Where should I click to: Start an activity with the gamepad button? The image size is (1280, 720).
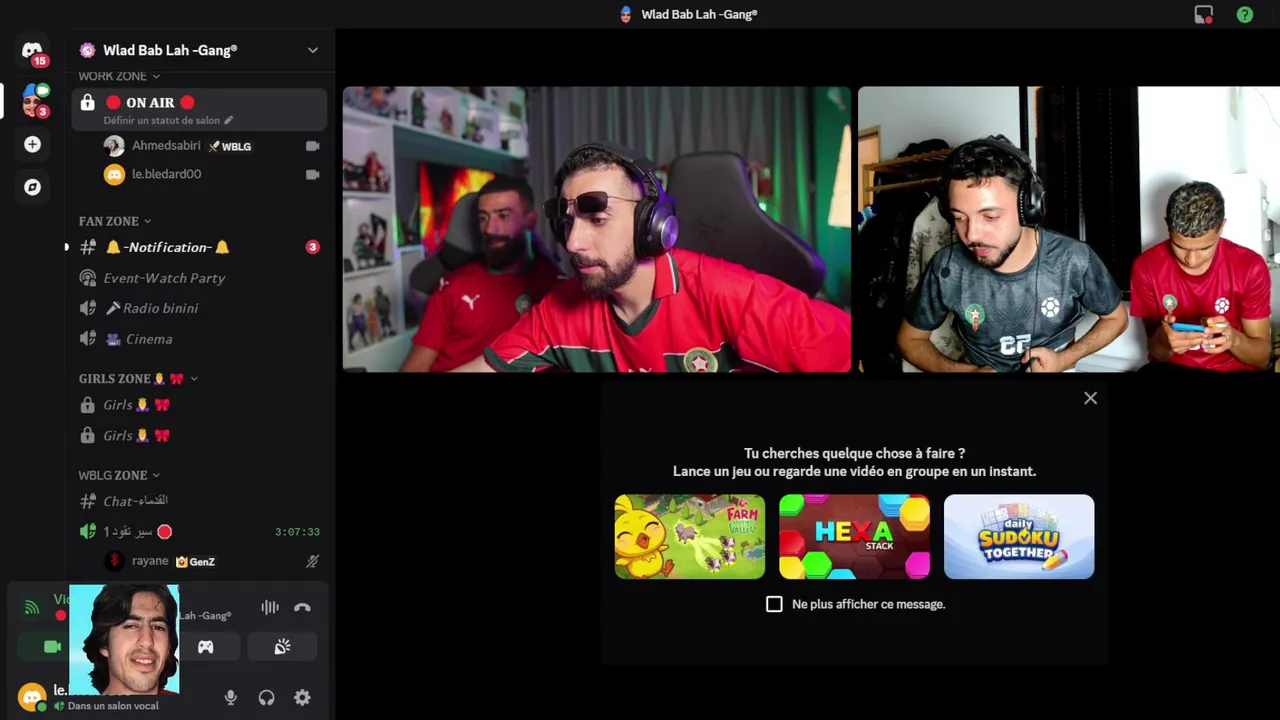[205, 647]
